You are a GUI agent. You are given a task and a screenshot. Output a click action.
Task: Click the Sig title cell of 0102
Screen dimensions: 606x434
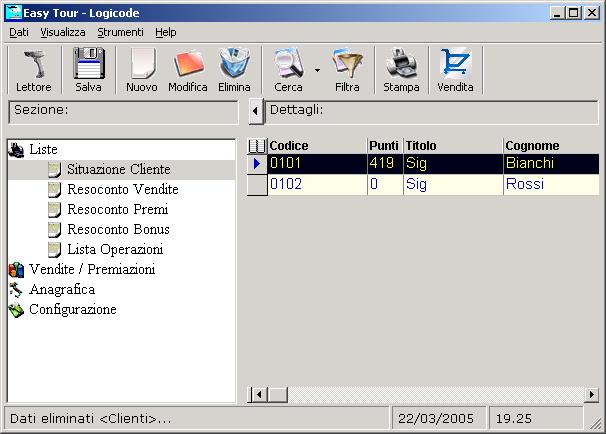pos(453,184)
